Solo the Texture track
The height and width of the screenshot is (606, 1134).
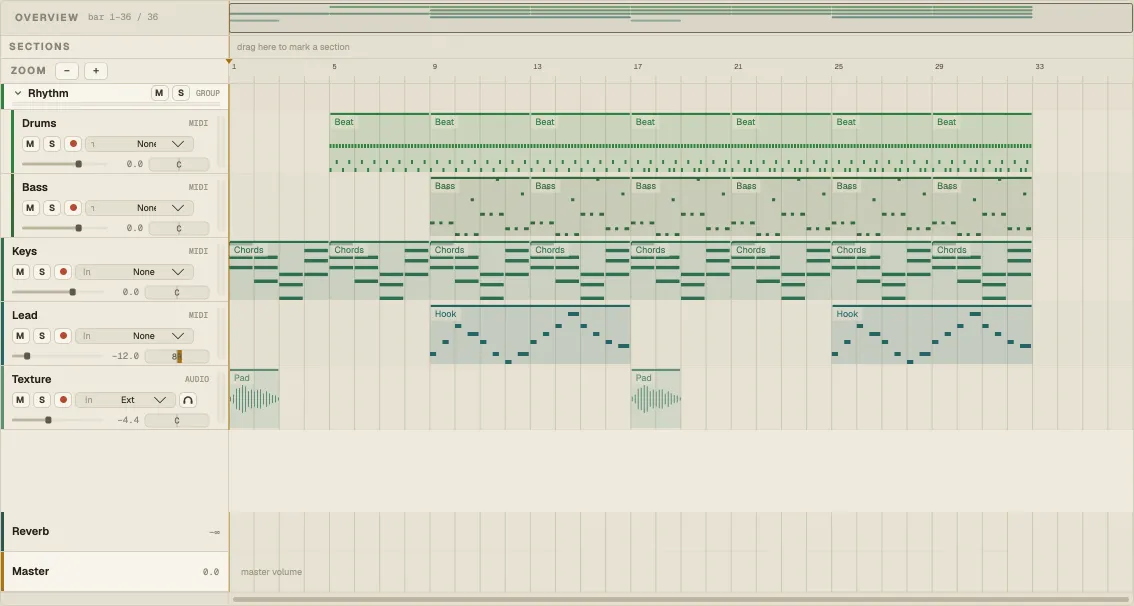click(41, 400)
